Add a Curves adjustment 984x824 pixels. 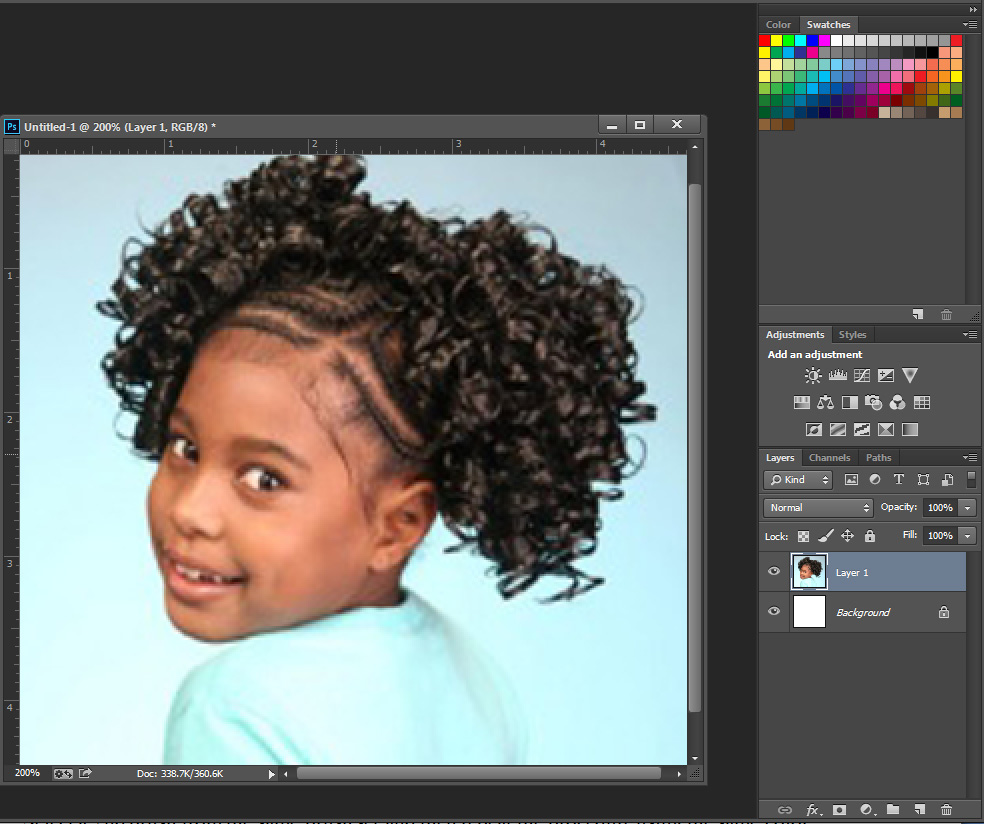[x=862, y=375]
